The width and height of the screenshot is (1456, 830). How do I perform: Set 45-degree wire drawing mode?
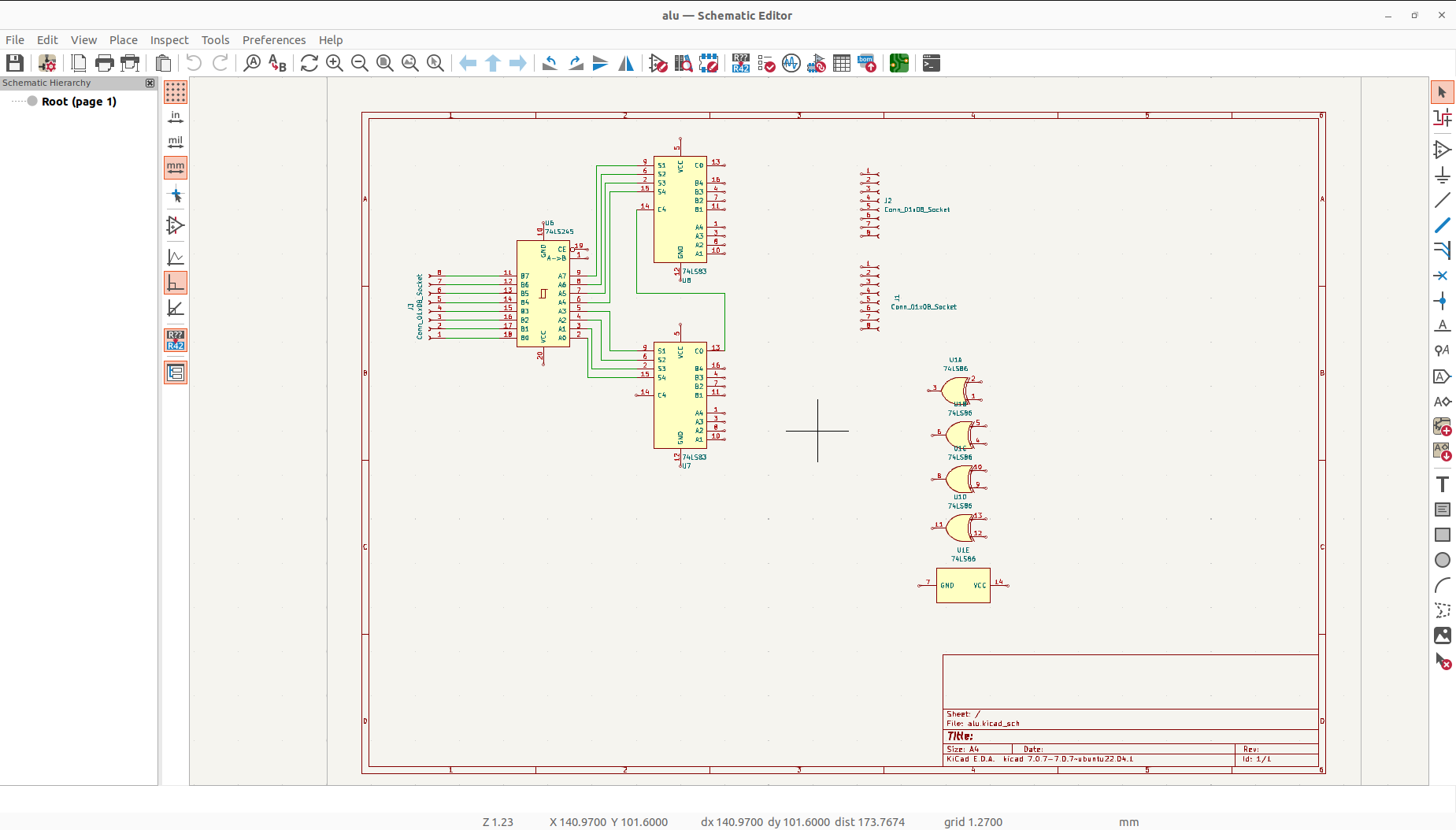click(x=176, y=308)
